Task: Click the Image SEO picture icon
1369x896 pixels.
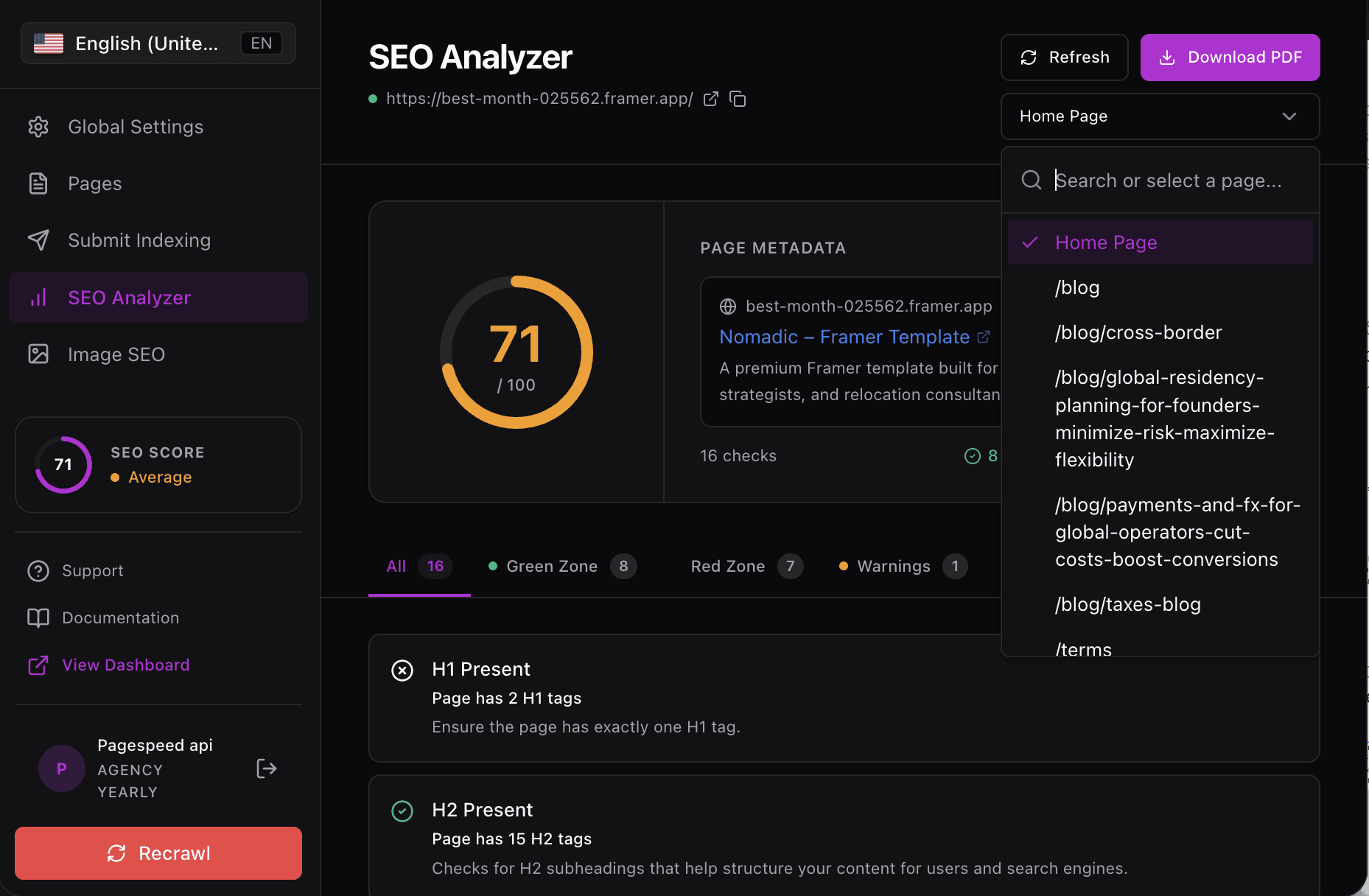Action: [38, 354]
